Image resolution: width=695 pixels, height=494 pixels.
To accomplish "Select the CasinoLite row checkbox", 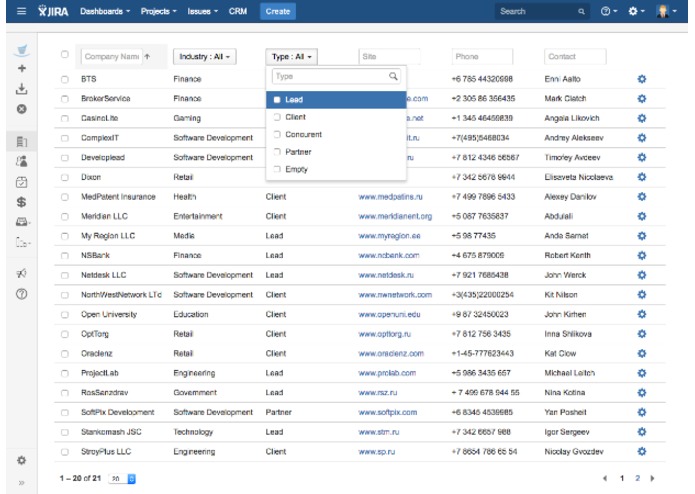I will (65, 118).
